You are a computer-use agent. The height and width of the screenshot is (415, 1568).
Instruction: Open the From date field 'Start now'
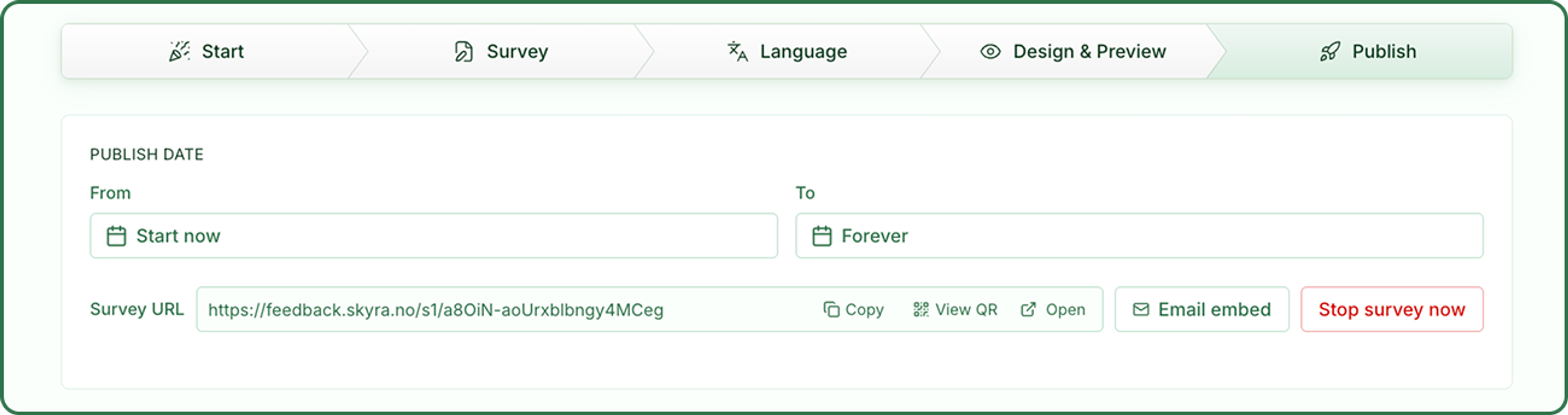433,236
